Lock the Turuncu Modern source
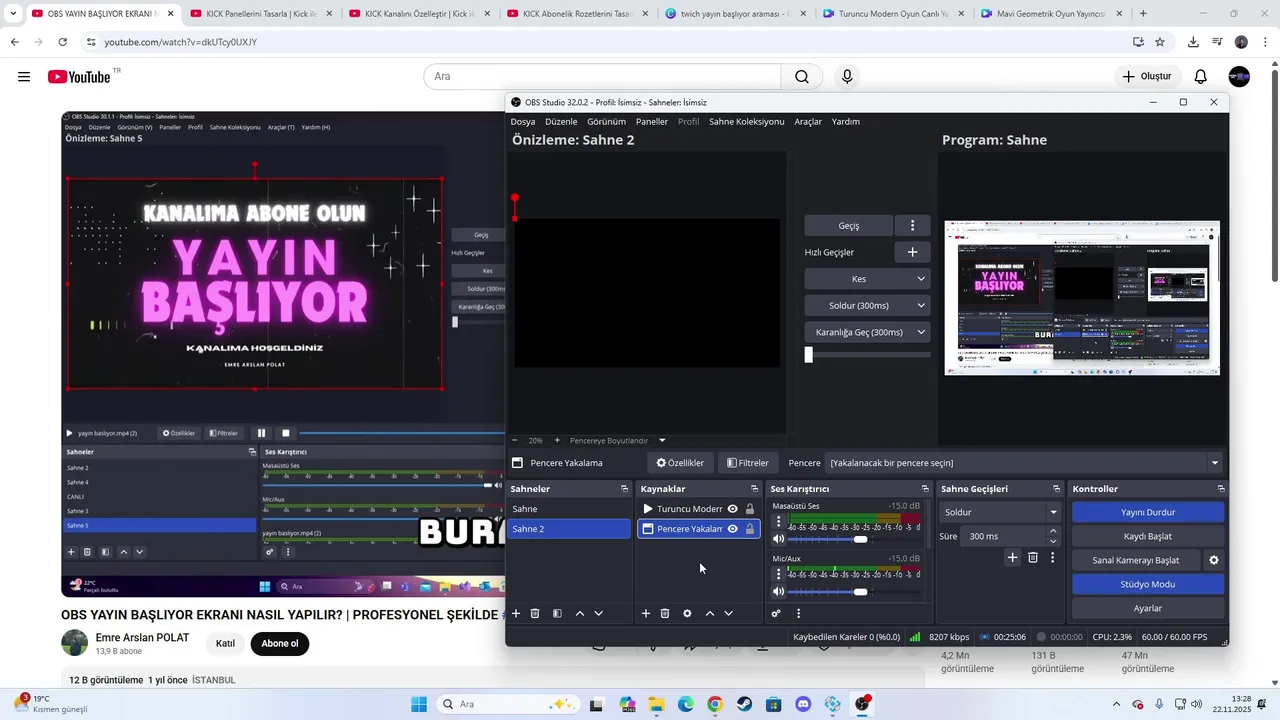Image resolution: width=1280 pixels, height=720 pixels. (x=750, y=509)
